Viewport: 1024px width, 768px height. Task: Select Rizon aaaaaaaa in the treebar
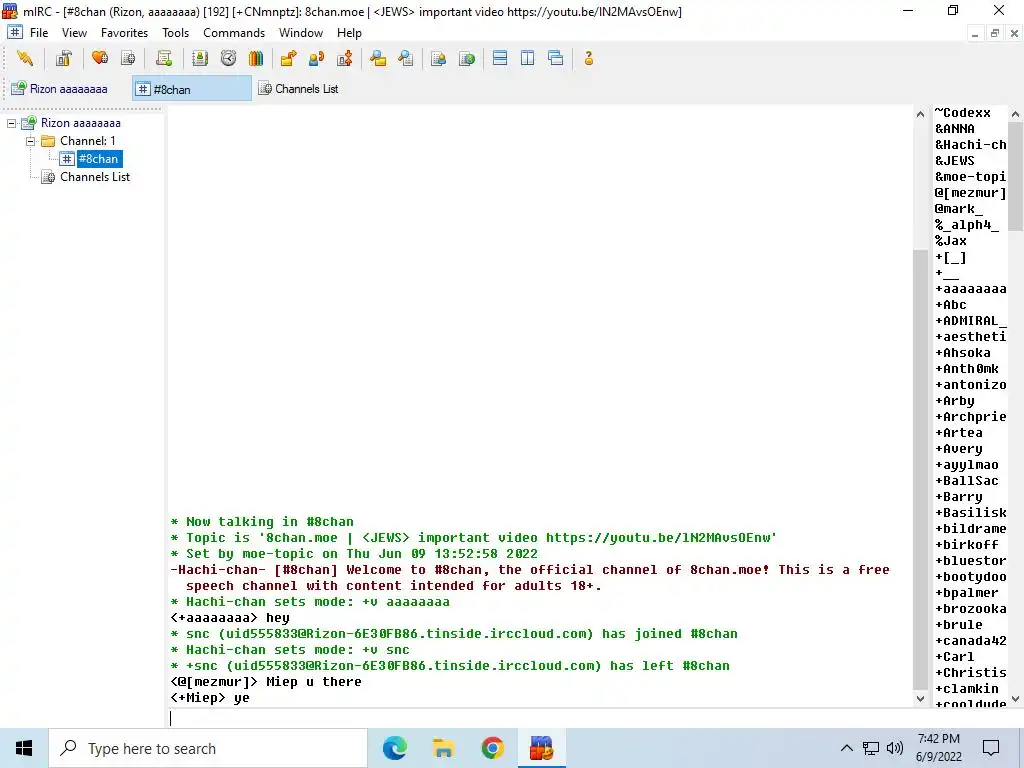click(x=80, y=123)
